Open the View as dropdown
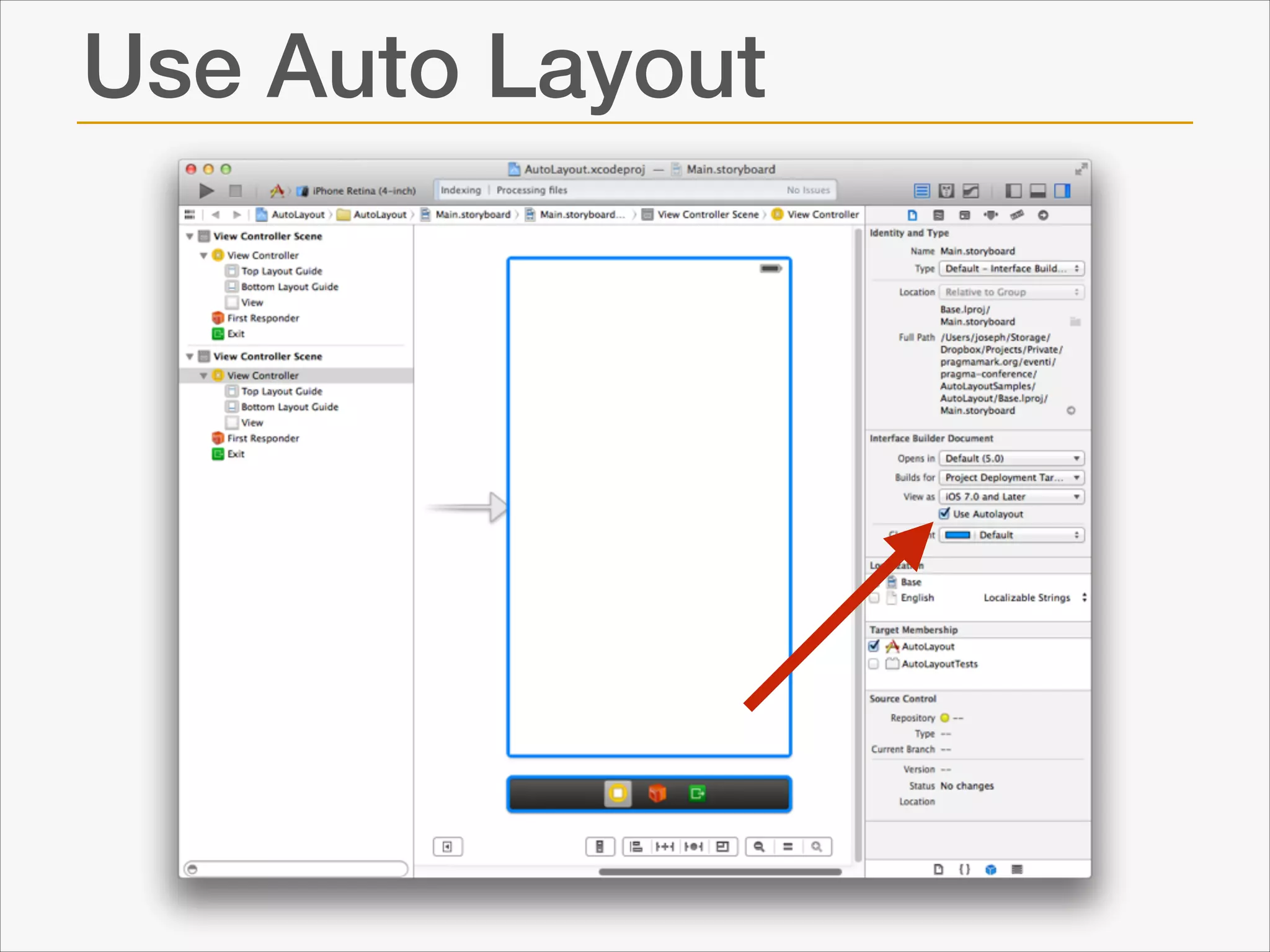The image size is (1270, 952). click(x=1011, y=497)
